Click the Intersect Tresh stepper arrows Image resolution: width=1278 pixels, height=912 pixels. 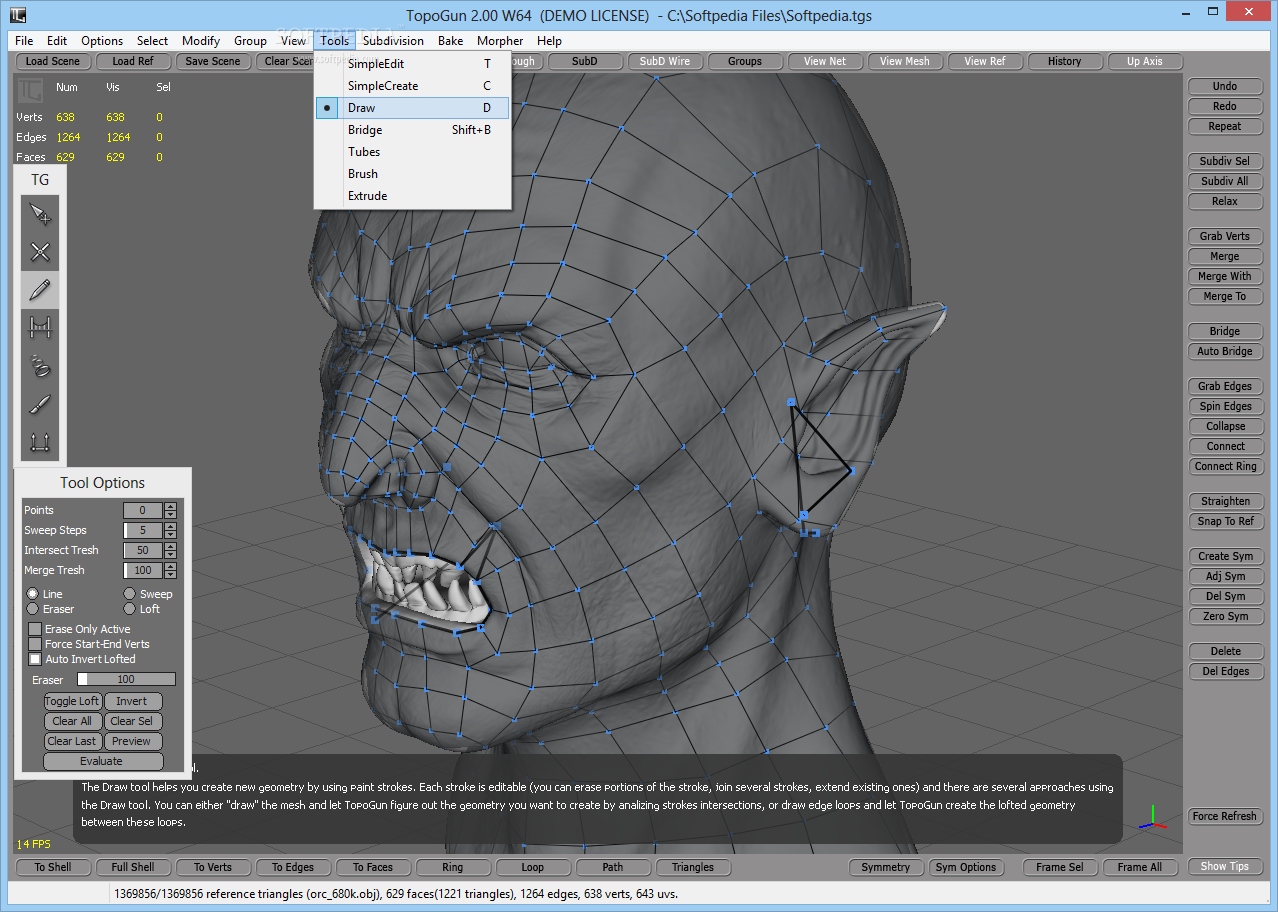click(171, 550)
